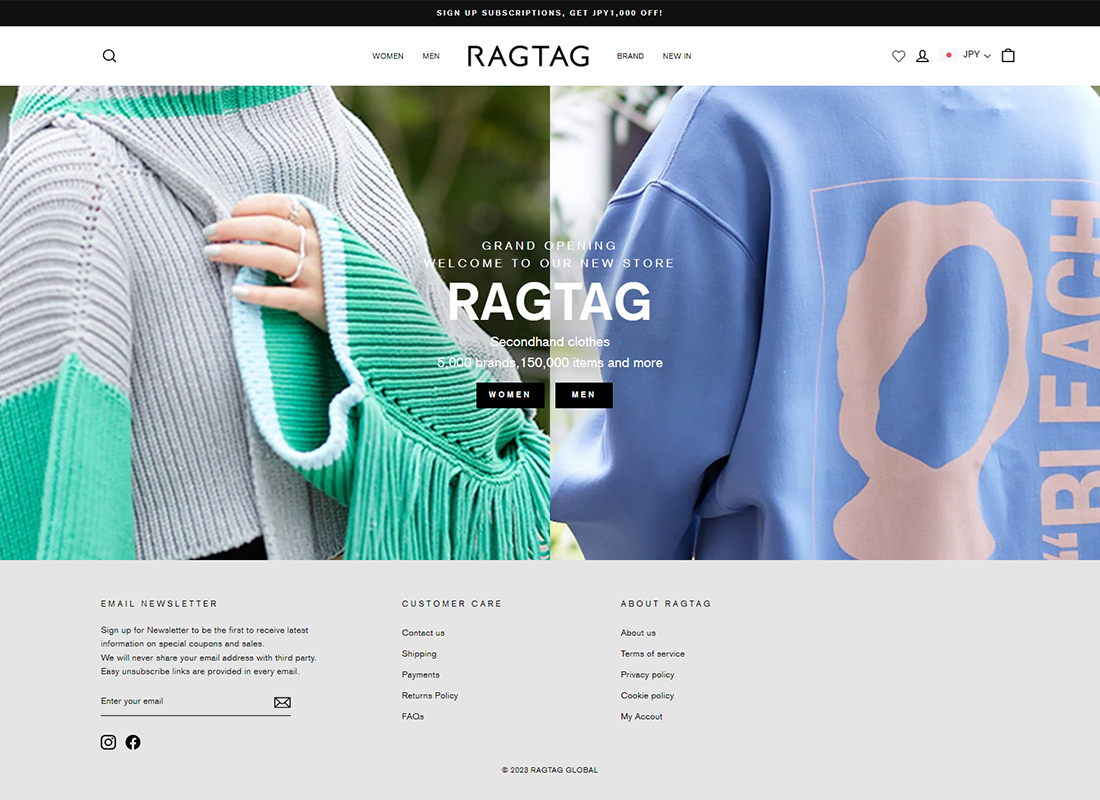Image resolution: width=1100 pixels, height=800 pixels.
Task: Click the EMAIL NEWSLETTER heading
Action: (159, 604)
